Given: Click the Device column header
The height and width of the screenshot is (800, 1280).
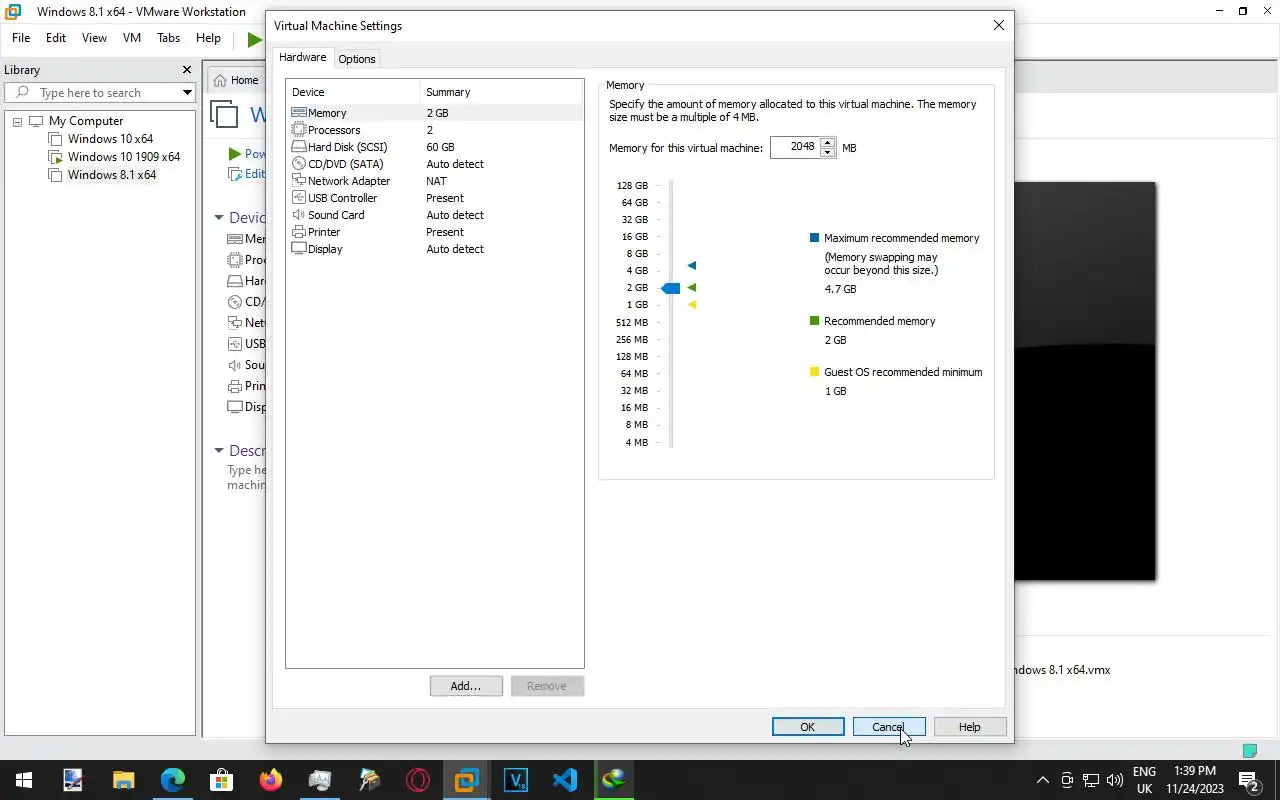Looking at the screenshot, I should point(353,92).
